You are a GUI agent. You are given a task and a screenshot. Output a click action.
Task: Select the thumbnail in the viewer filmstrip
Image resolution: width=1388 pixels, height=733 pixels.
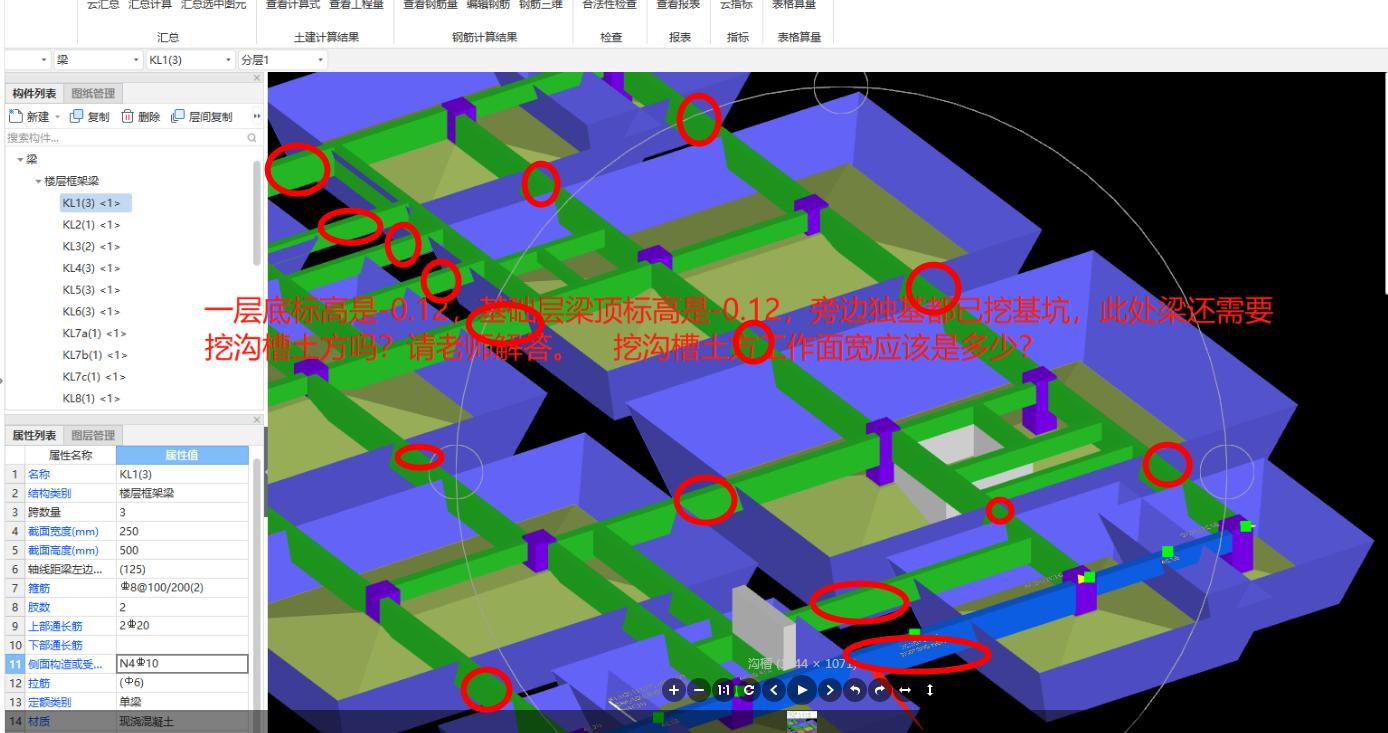[802, 724]
